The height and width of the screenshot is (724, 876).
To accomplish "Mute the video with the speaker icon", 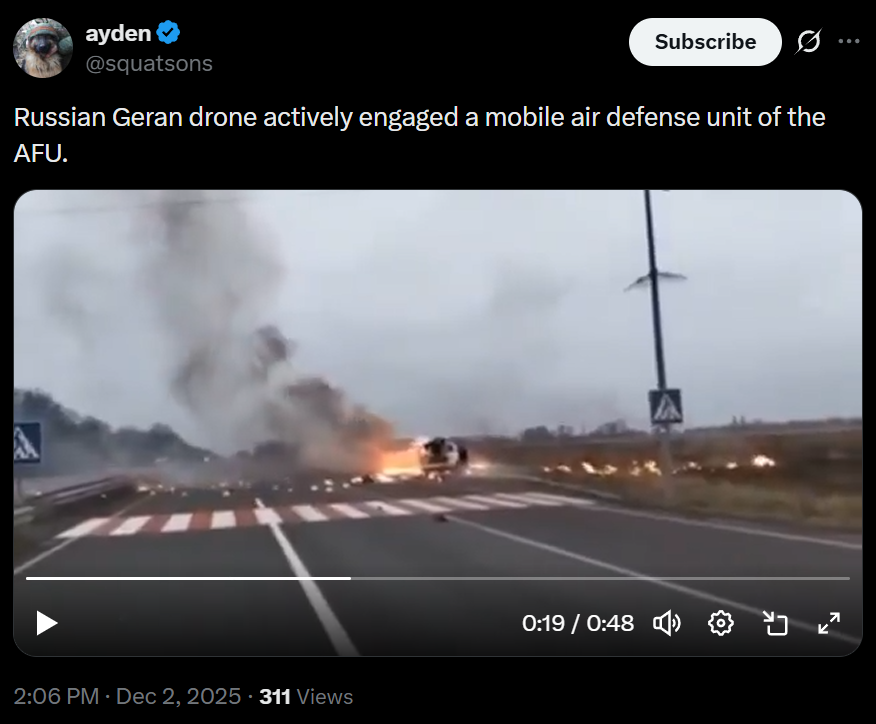I will pos(666,623).
